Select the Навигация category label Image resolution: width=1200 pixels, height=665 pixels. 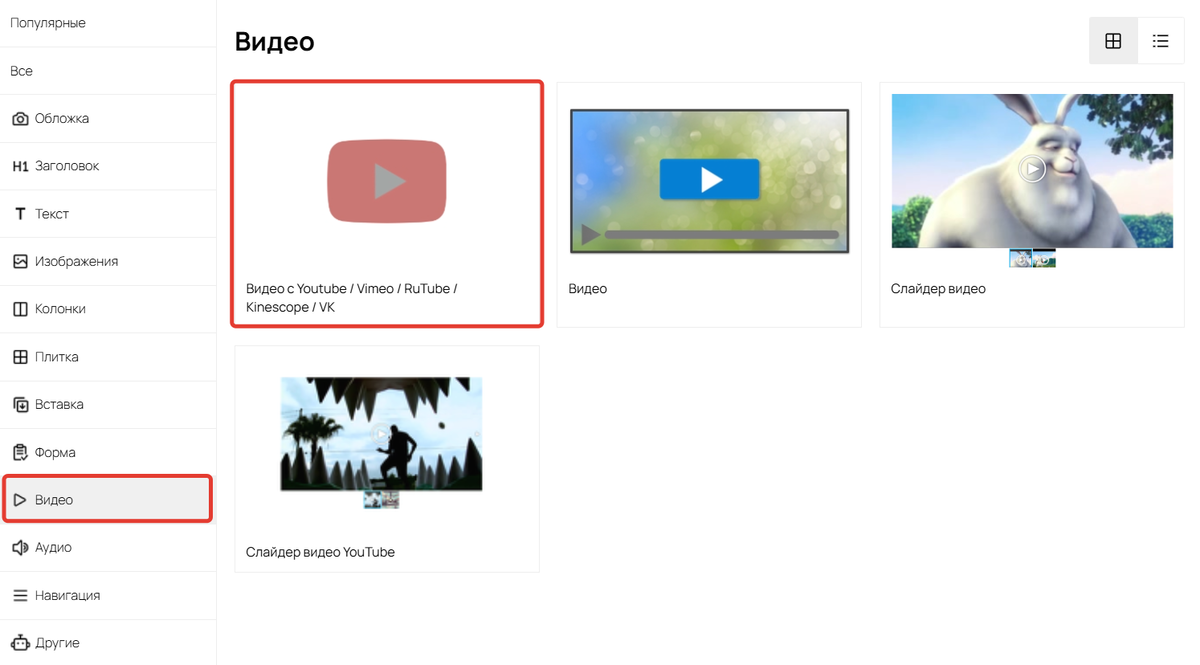tap(68, 595)
